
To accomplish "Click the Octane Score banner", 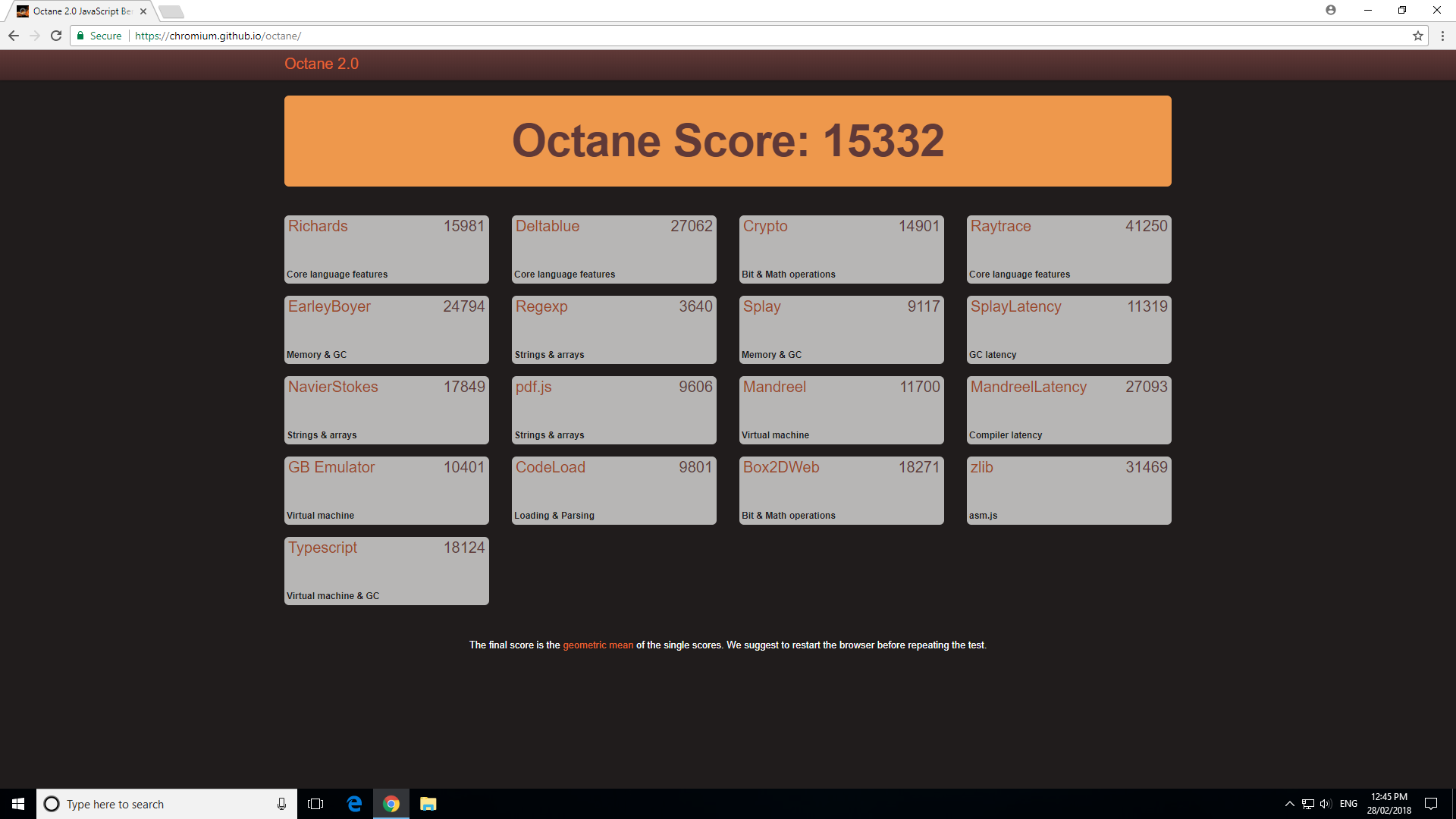I will (x=728, y=141).
